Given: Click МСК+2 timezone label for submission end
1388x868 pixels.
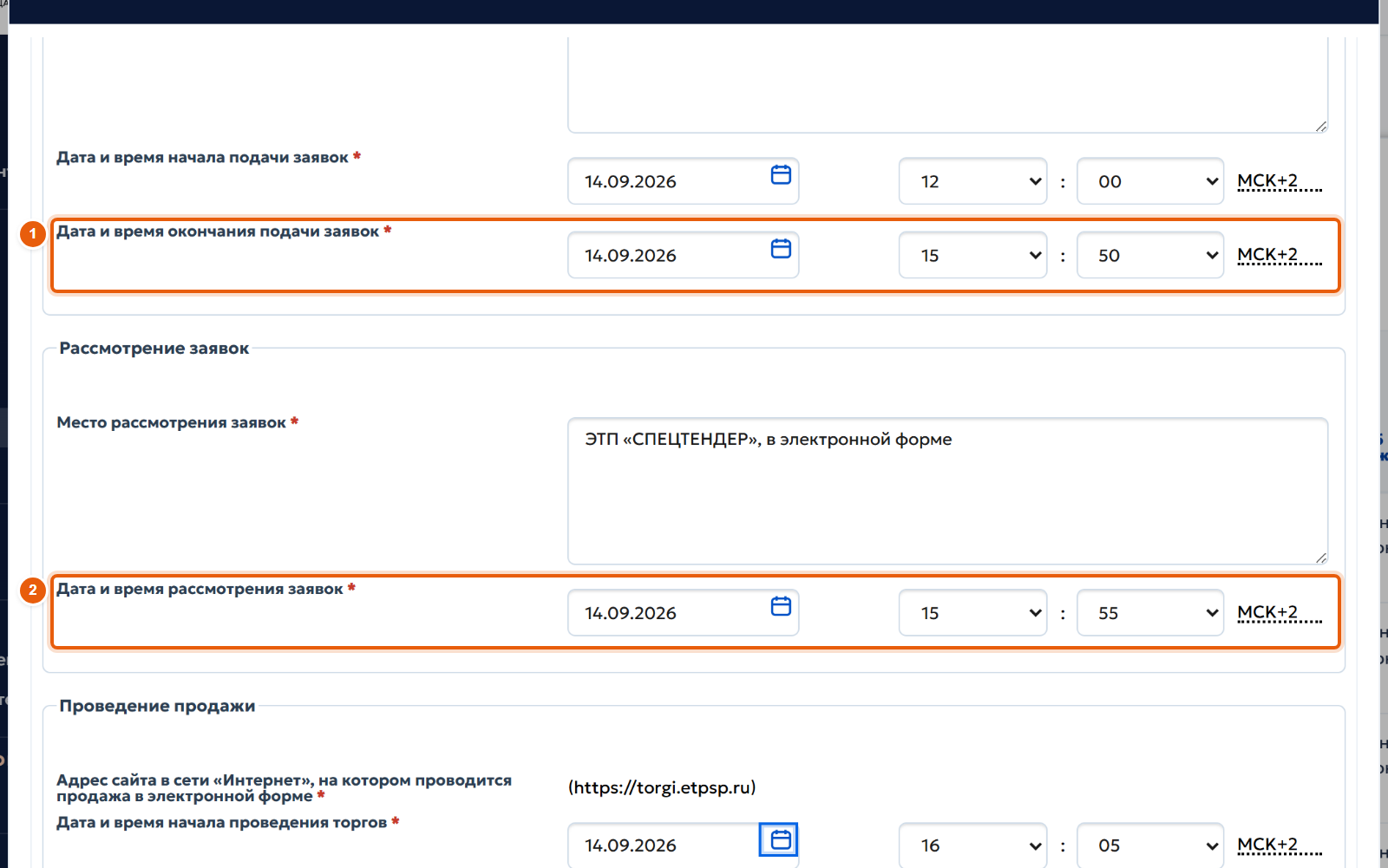Looking at the screenshot, I should tap(1280, 255).
